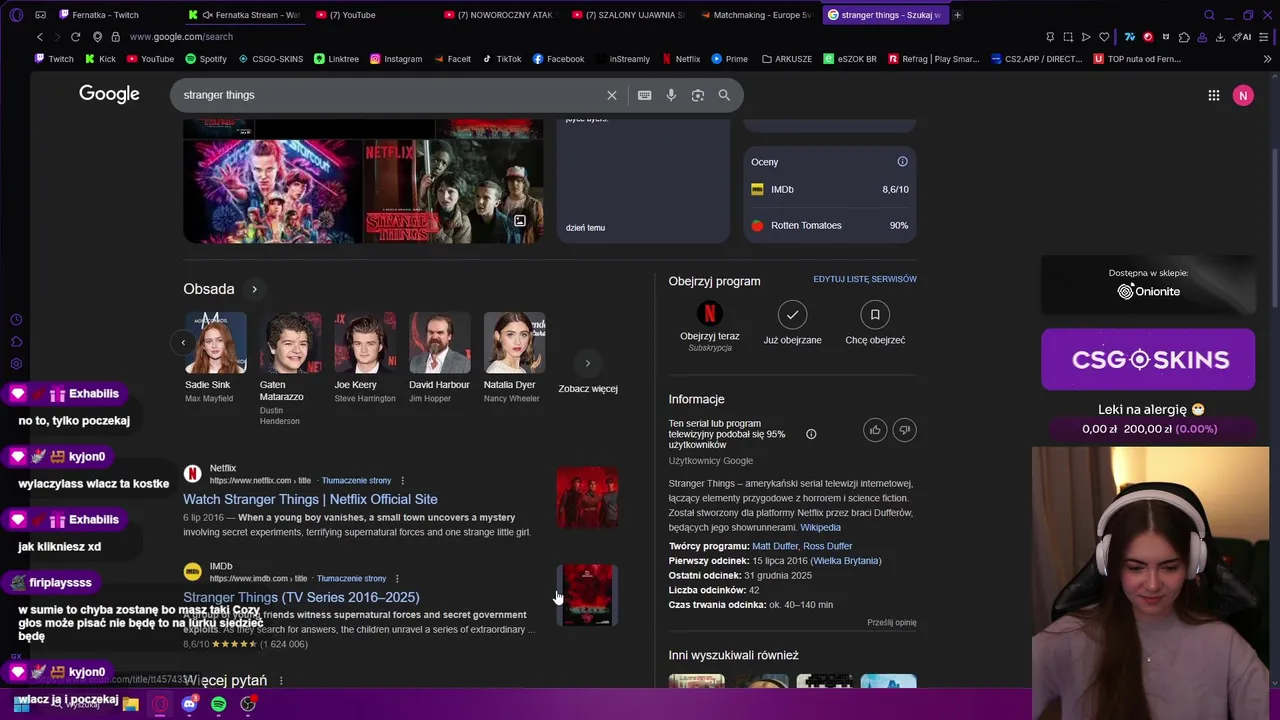The image size is (1280, 720).
Task: Open the Netflix result three-dot menu
Action: pyautogui.click(x=401, y=481)
